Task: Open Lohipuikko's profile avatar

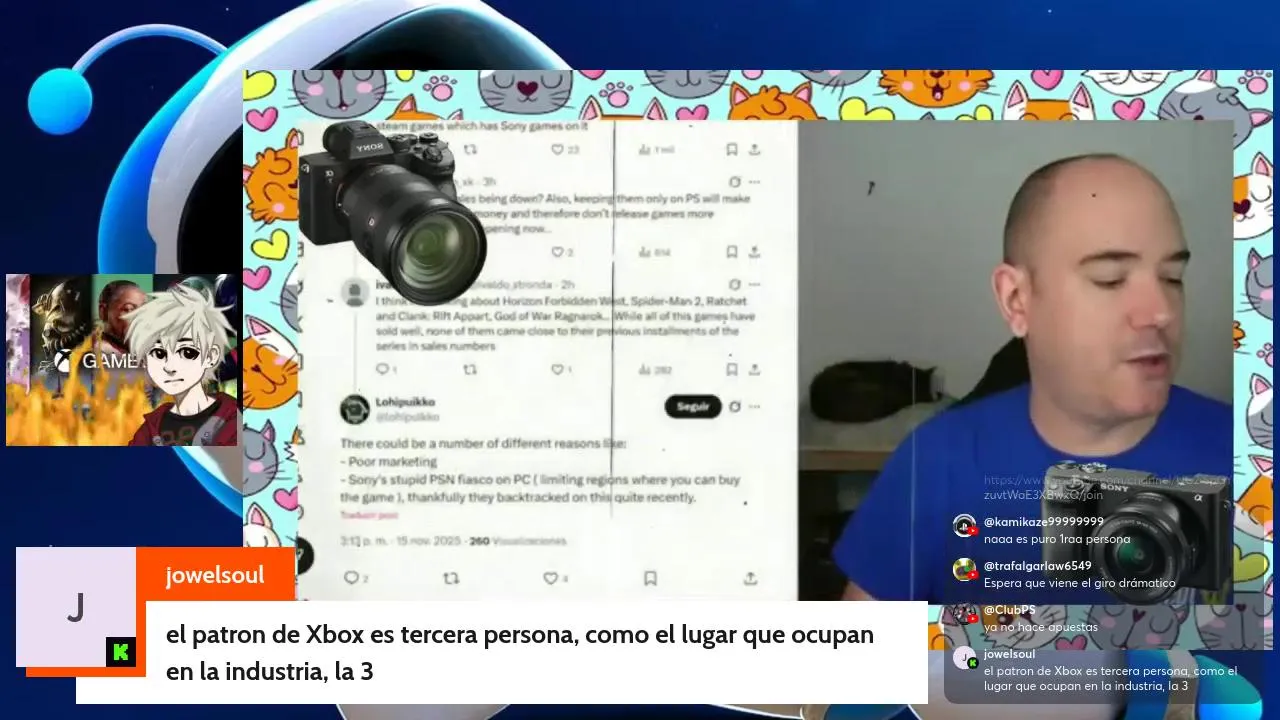Action: pos(354,409)
